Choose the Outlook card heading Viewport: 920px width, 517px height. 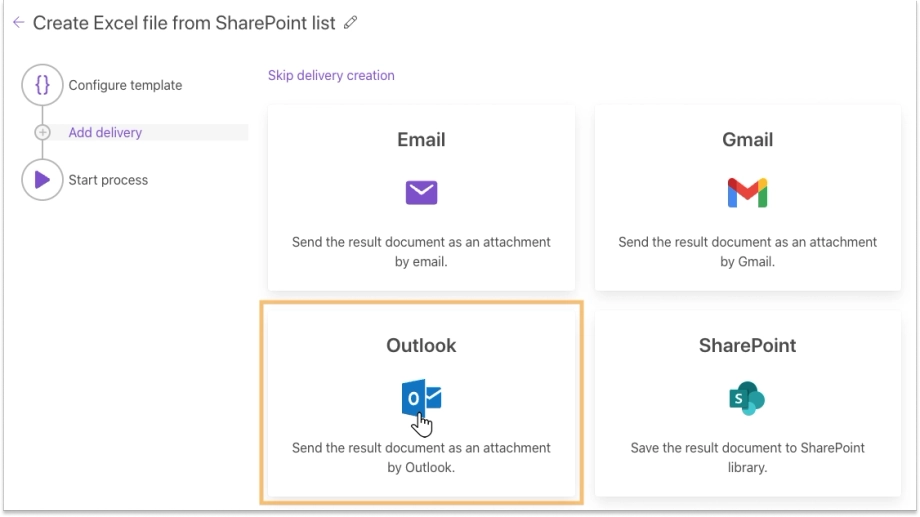(x=421, y=346)
